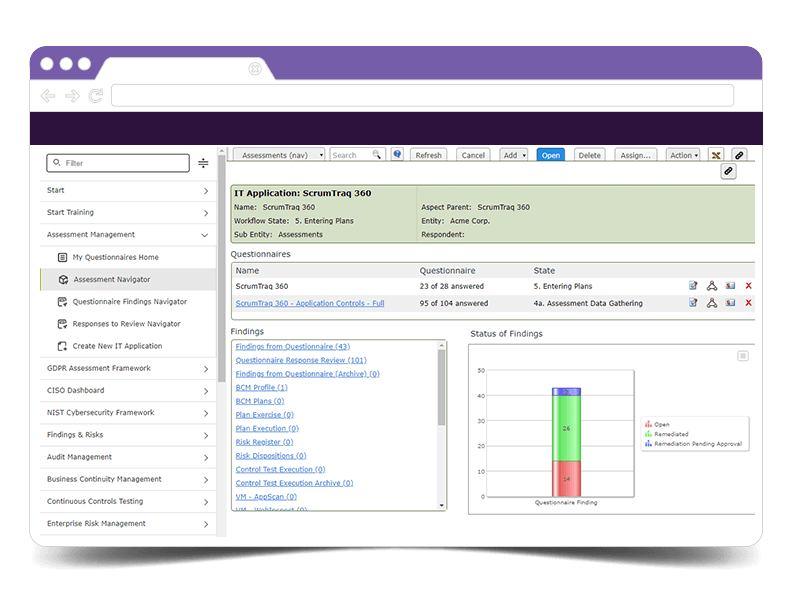The height and width of the screenshot is (600, 800).
Task: Open the Assessments (nav) dropdown
Action: pos(279,155)
